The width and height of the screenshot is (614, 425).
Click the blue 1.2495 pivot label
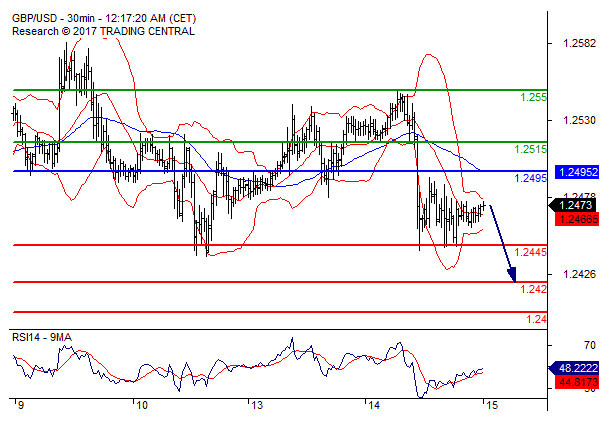[x=530, y=178]
